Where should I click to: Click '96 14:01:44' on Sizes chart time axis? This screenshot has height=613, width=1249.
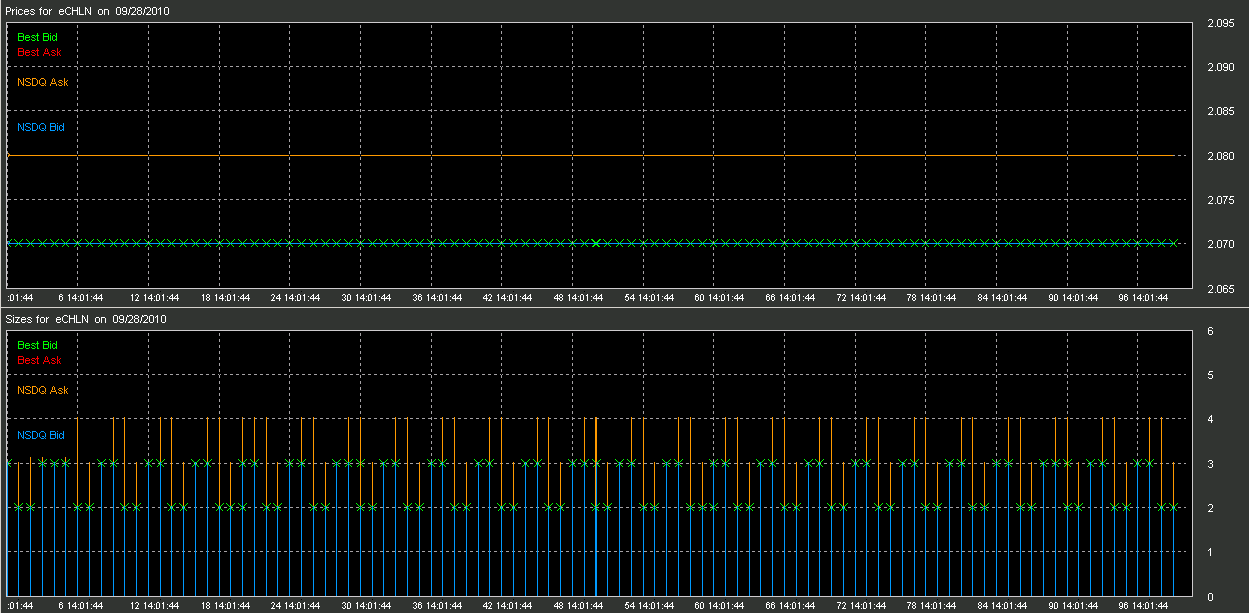tap(1144, 606)
